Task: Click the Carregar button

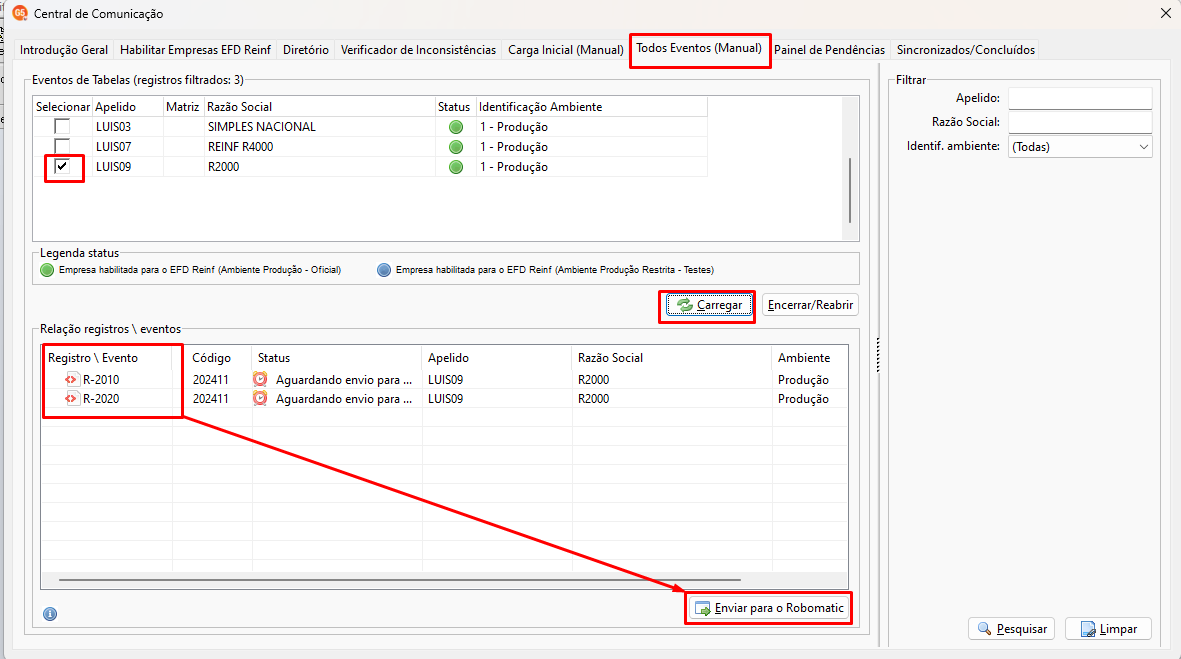Action: pyautogui.click(x=709, y=305)
